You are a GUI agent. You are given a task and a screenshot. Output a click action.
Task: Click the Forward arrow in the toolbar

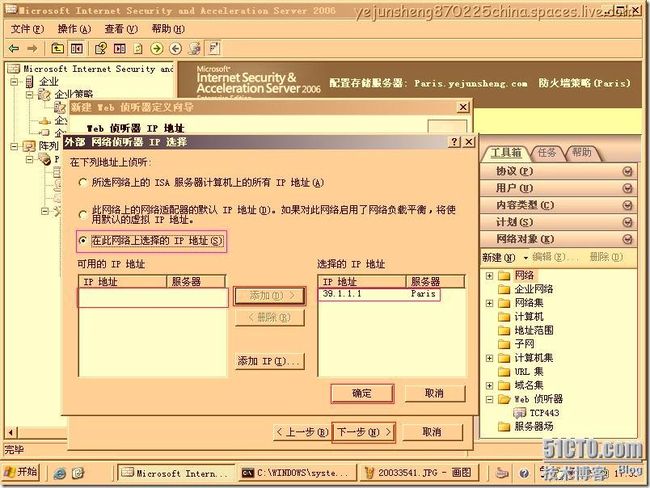[x=32, y=49]
